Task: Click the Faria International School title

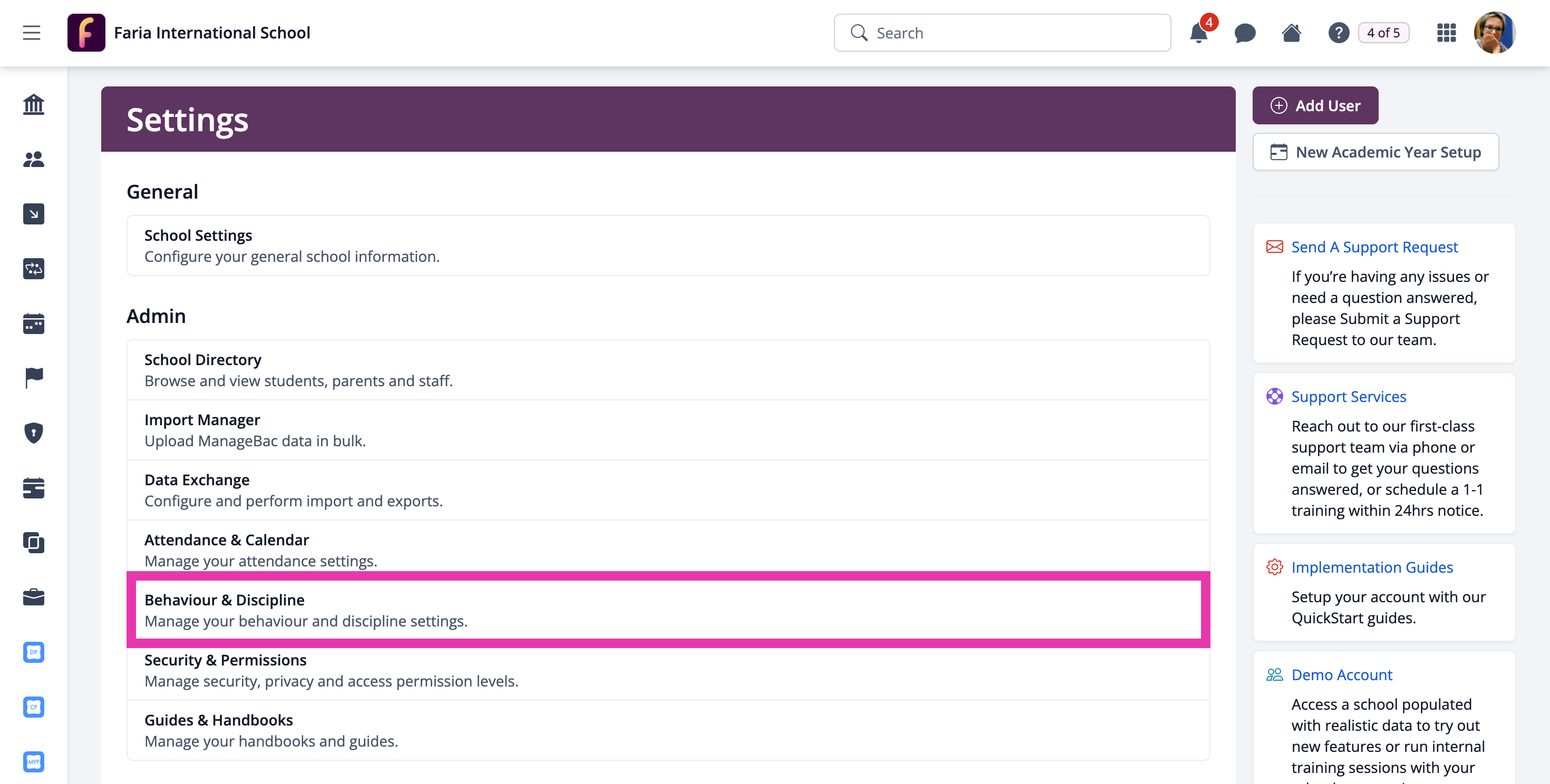Action: coord(212,33)
